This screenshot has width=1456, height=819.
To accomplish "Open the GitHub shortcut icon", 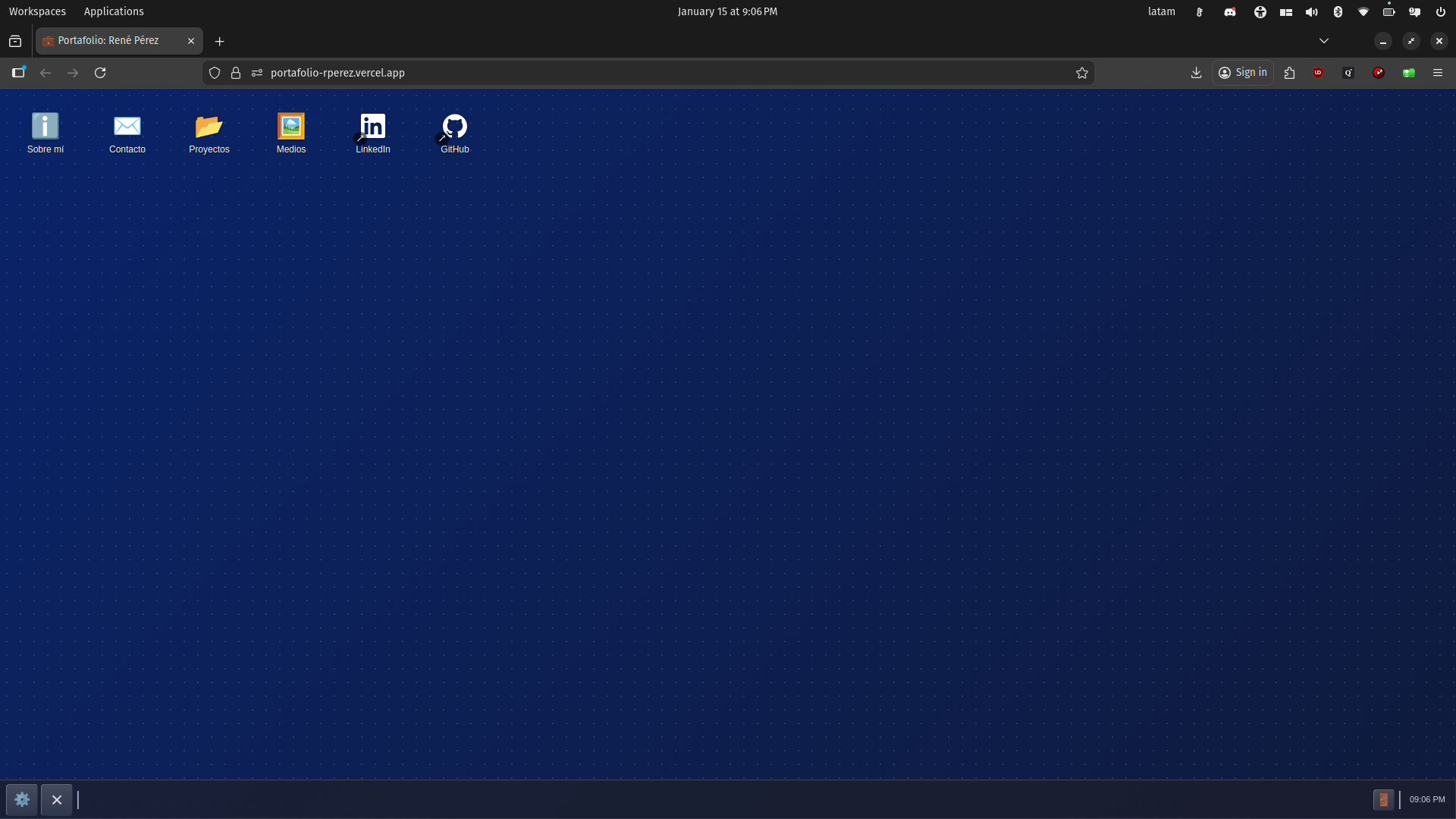I will pyautogui.click(x=455, y=127).
